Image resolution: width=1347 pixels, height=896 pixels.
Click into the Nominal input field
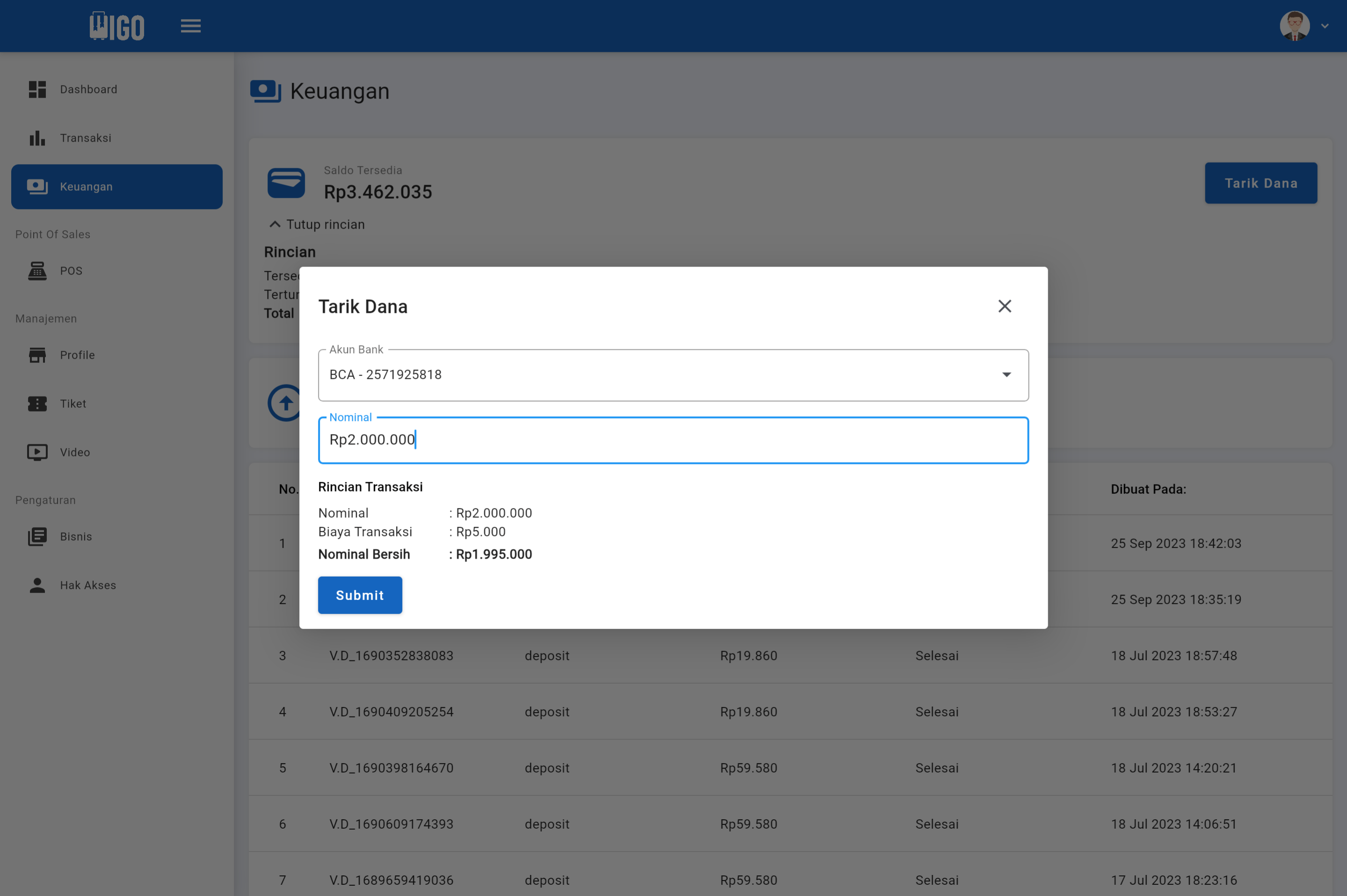(673, 440)
